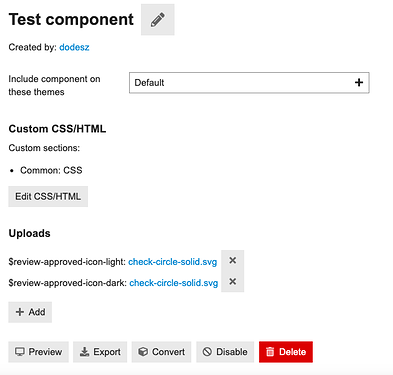Image resolution: width=393 pixels, height=375 pixels.
Task: Remove the review-approved-icon-dark upload
Action: (233, 282)
